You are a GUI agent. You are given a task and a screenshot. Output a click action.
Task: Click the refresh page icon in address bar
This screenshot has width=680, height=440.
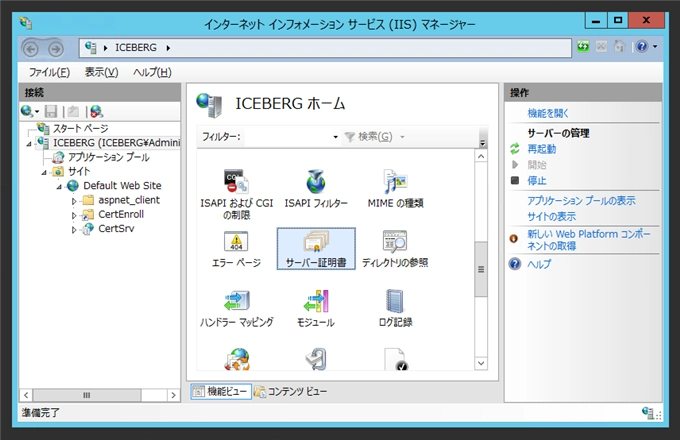[x=583, y=46]
